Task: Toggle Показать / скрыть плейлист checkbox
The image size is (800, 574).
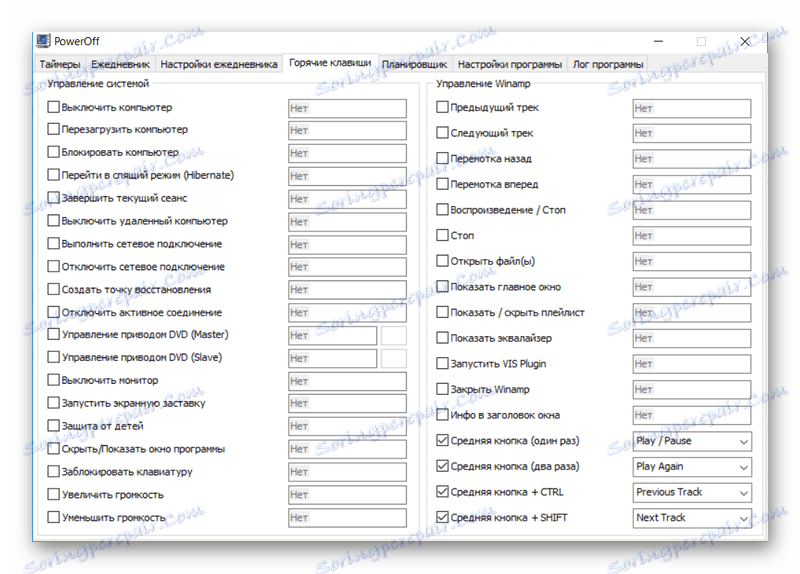Action: [x=442, y=312]
